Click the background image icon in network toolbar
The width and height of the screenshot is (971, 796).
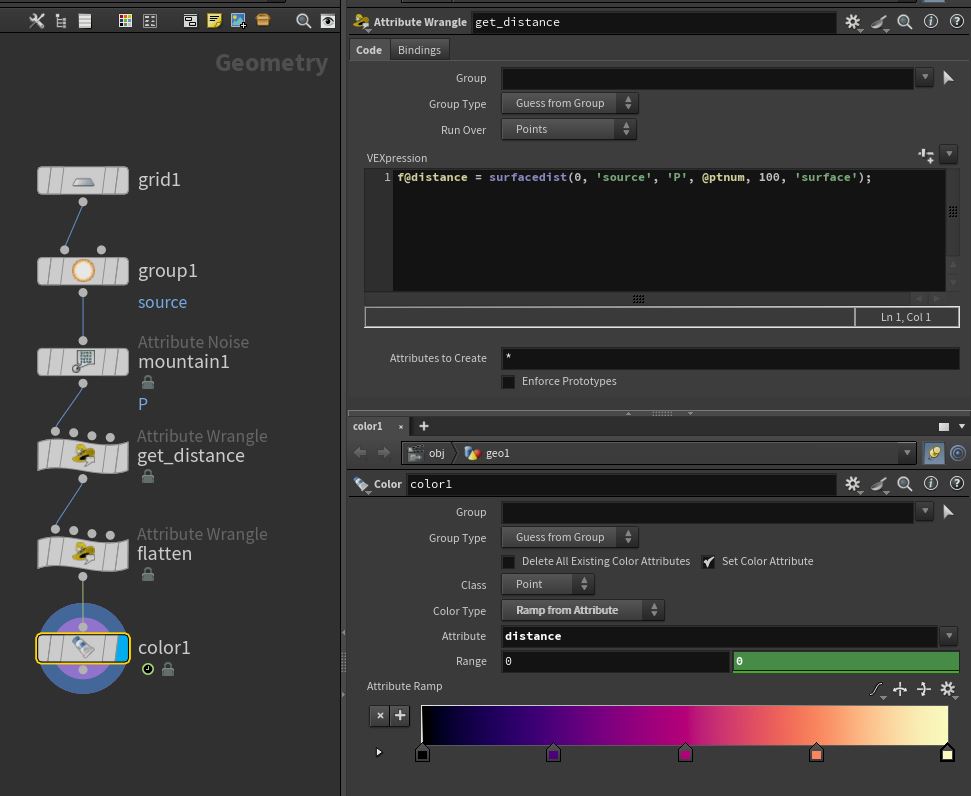pyautogui.click(x=238, y=20)
